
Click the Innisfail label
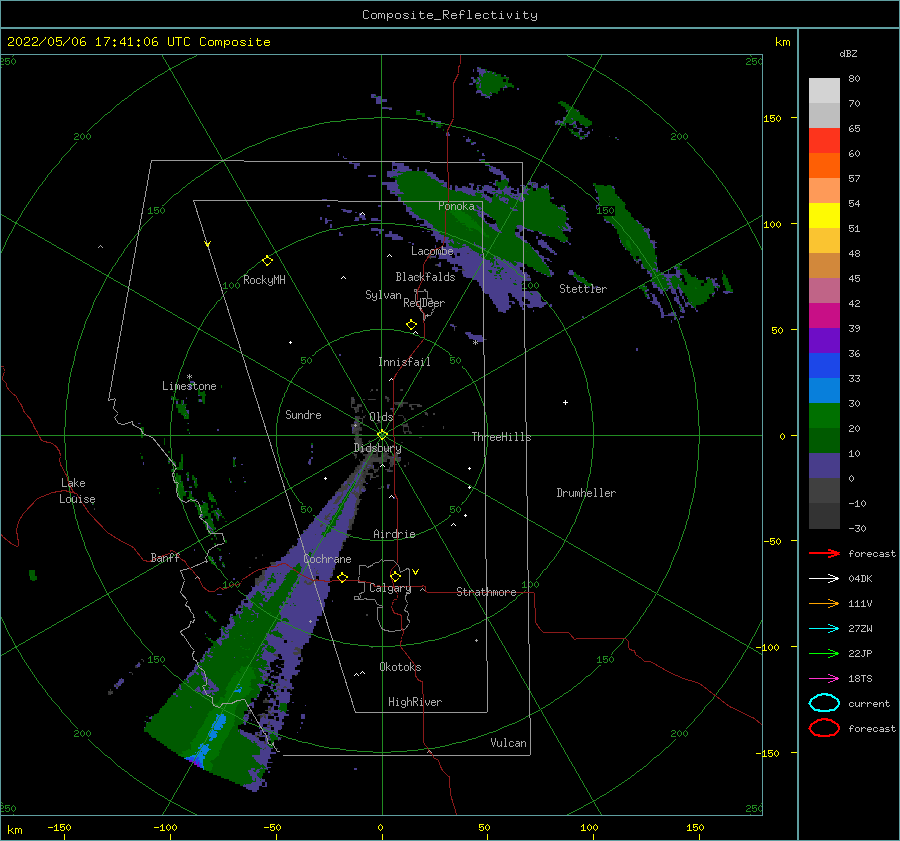click(x=404, y=362)
